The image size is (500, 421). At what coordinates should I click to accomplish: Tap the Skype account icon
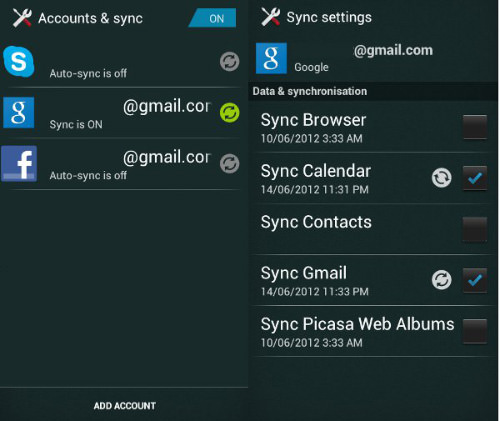[x=19, y=62]
